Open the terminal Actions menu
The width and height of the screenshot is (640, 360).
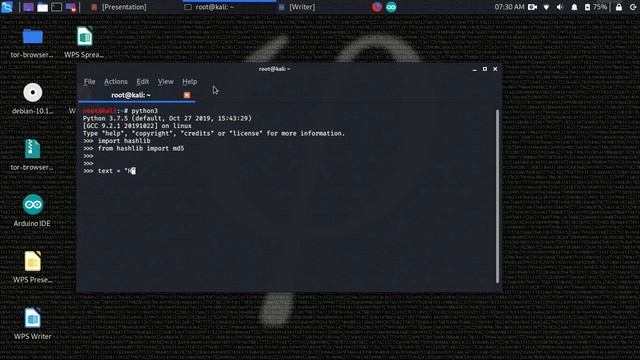(x=116, y=82)
